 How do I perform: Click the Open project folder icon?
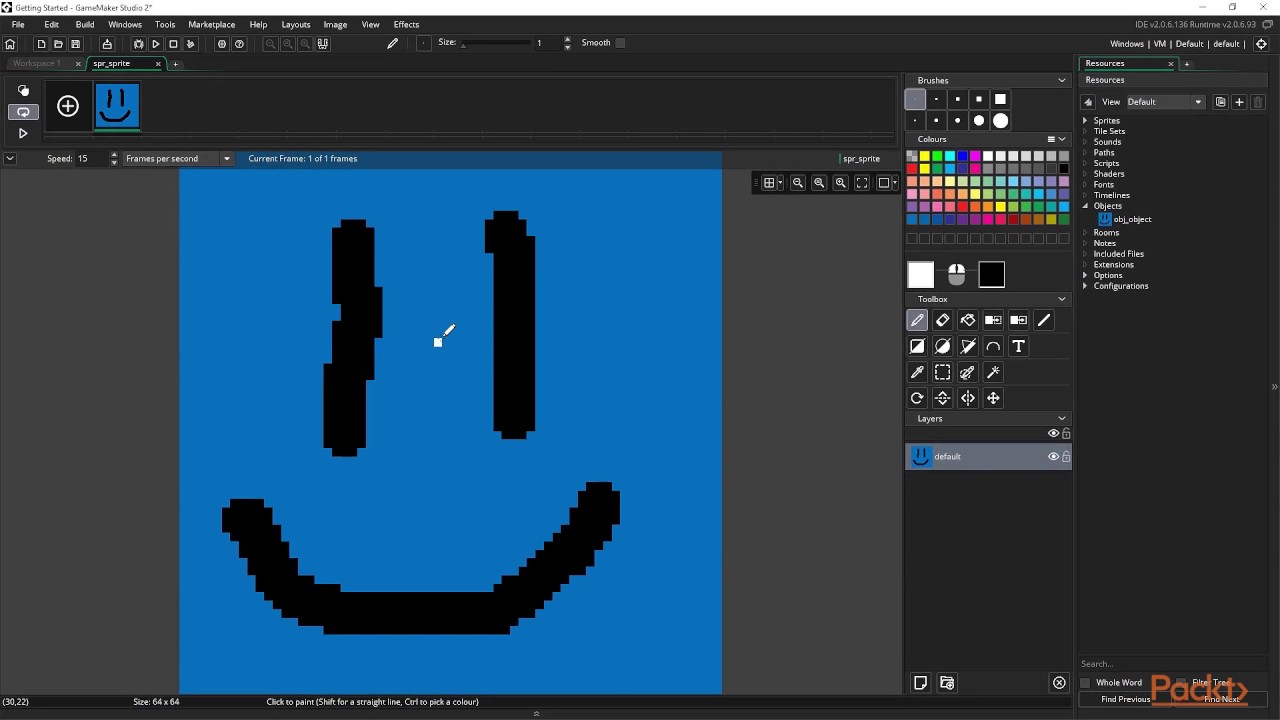pyautogui.click(x=58, y=44)
